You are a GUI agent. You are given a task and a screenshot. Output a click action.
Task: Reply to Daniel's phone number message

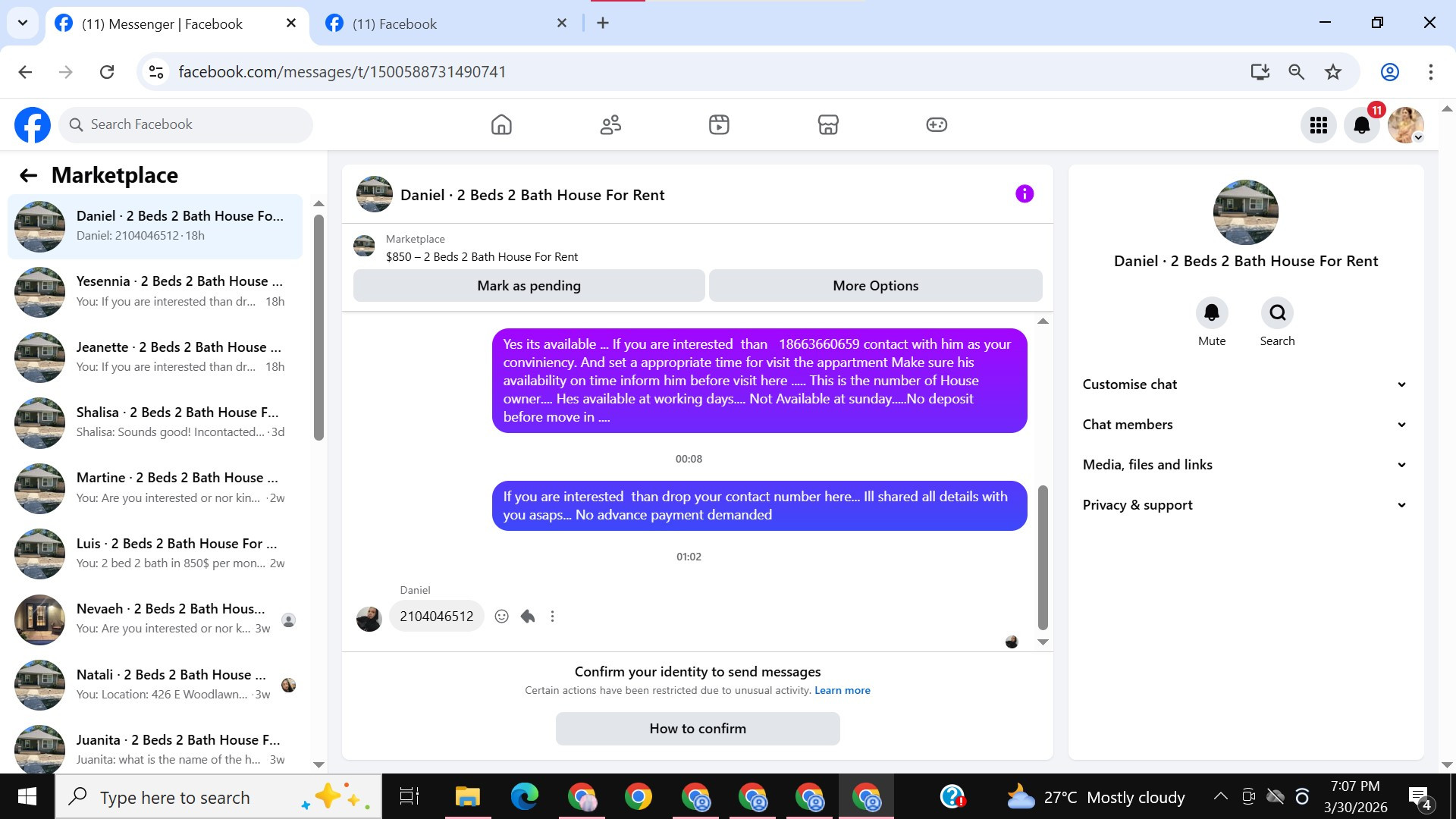click(528, 617)
